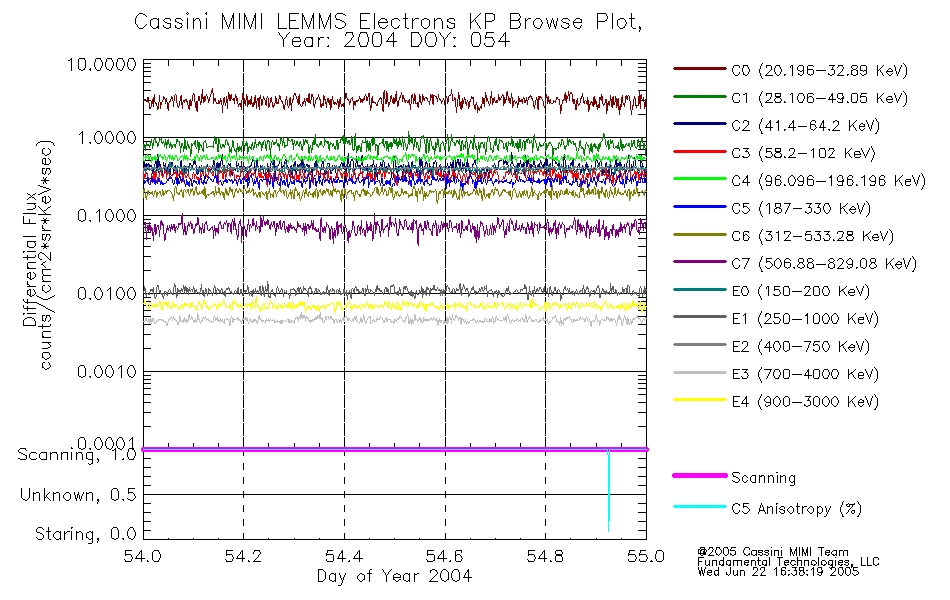Click the y-axis tick label 0.0010

107,372
